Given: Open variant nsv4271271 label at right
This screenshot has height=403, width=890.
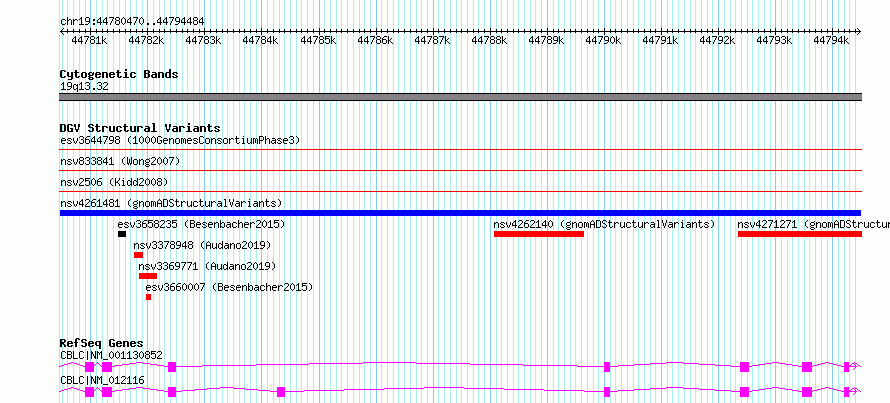Looking at the screenshot, I should click(x=813, y=224).
